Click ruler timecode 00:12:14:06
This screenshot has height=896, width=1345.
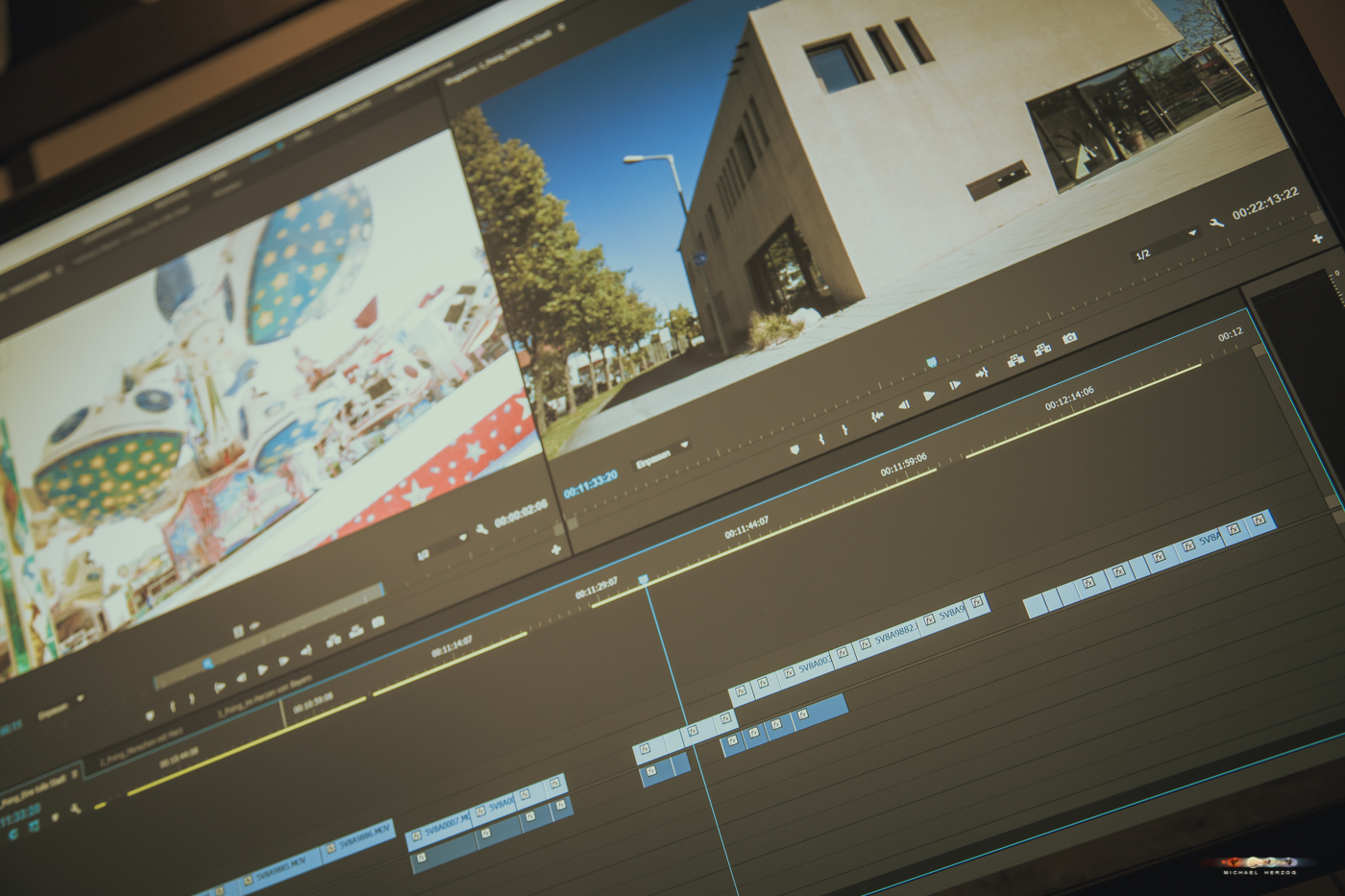click(x=1069, y=399)
